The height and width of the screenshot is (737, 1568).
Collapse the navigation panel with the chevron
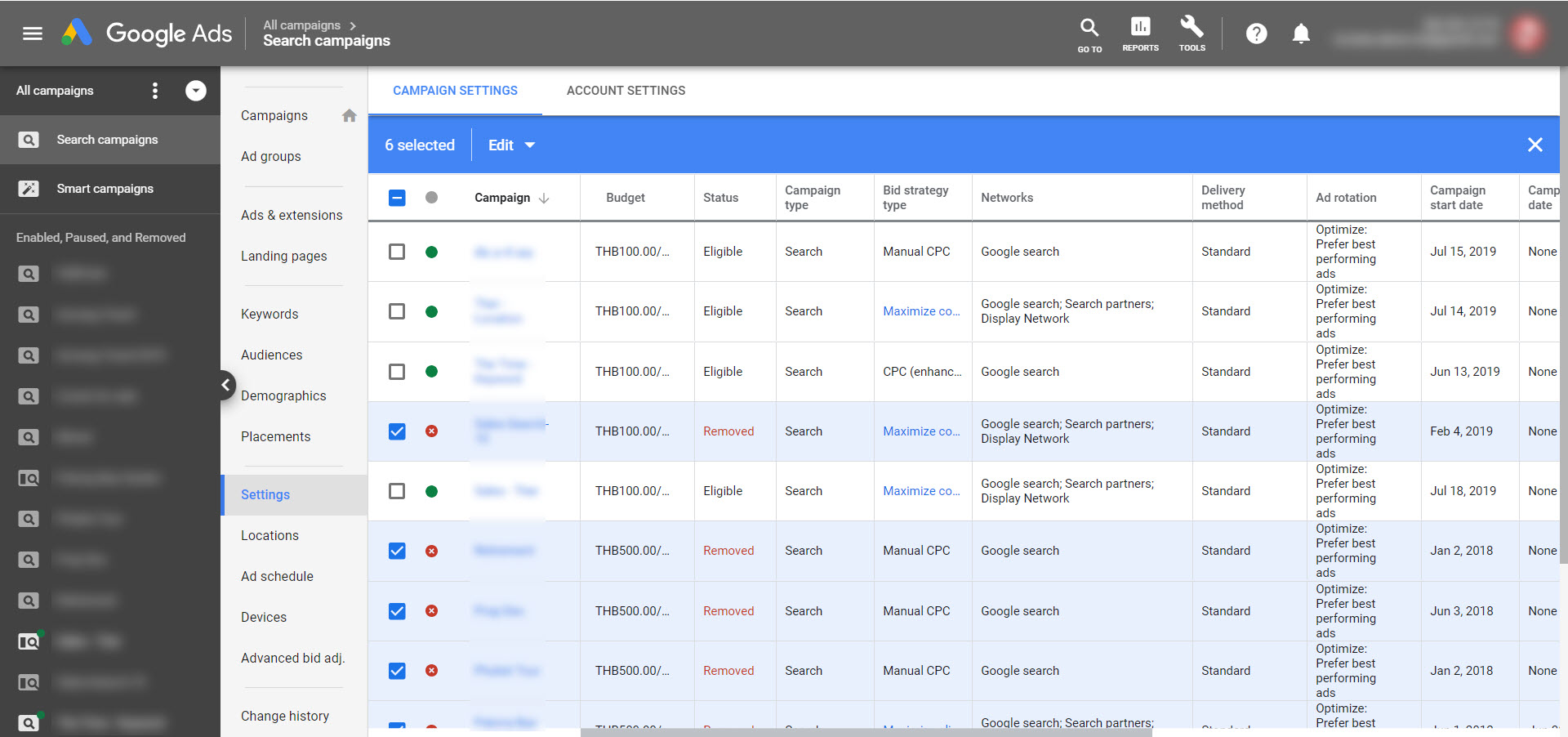226,385
